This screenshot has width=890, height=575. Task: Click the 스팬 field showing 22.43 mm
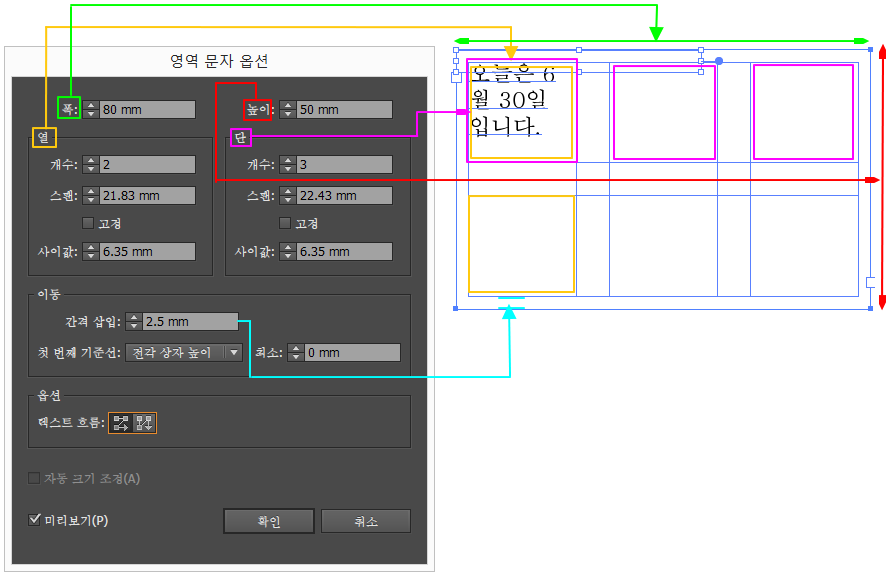pyautogui.click(x=344, y=196)
